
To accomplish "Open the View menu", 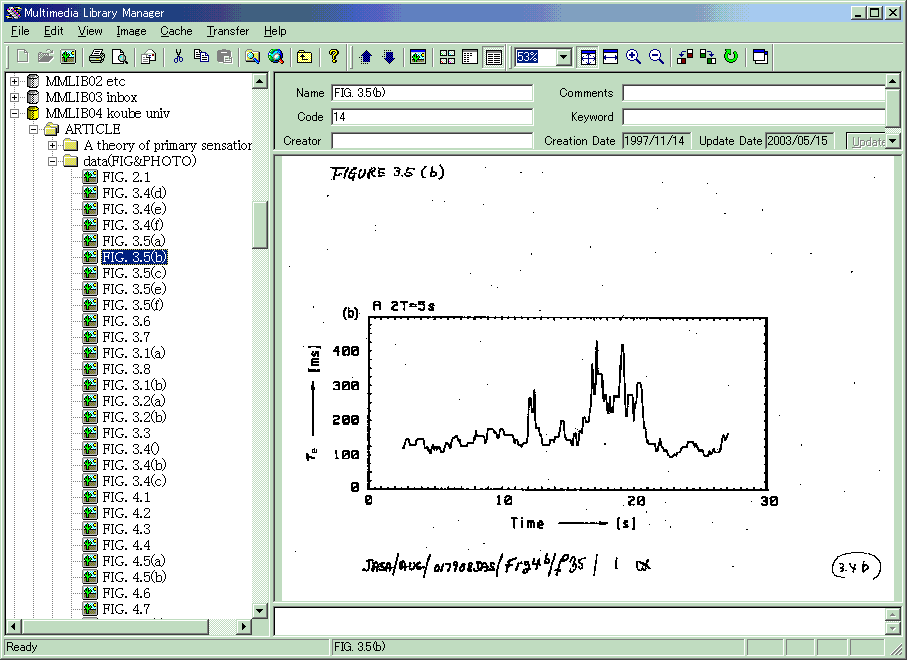I will pyautogui.click(x=90, y=31).
